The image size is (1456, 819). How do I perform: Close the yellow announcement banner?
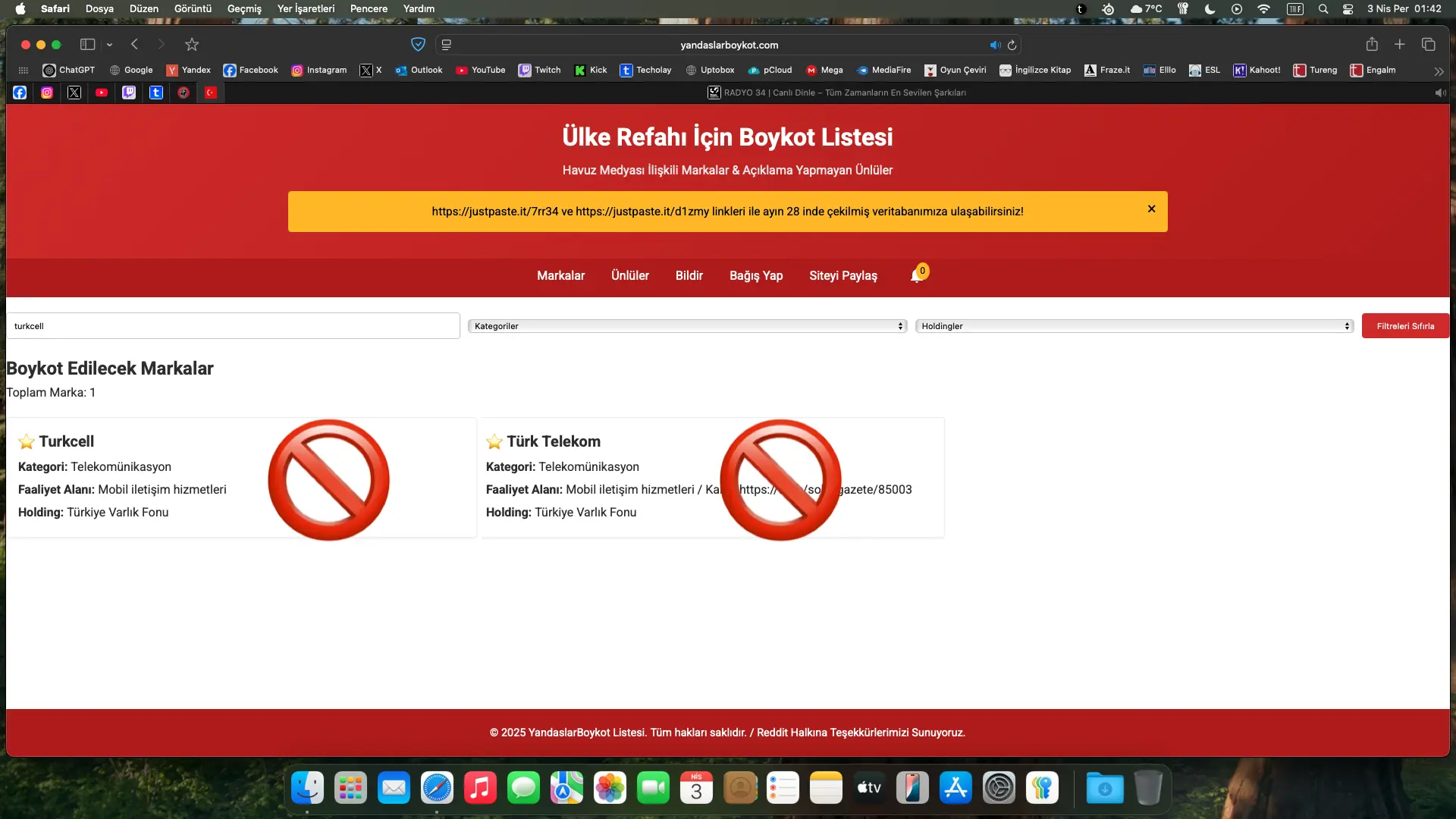1151,209
